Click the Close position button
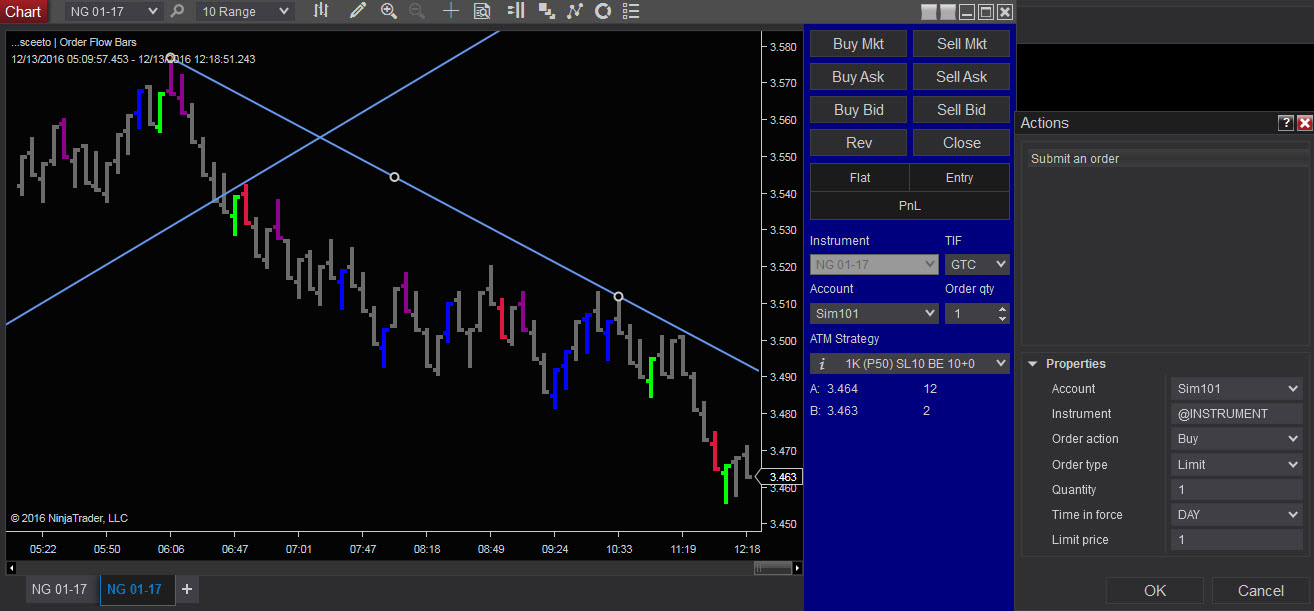The width and height of the screenshot is (1314, 611). (x=962, y=143)
